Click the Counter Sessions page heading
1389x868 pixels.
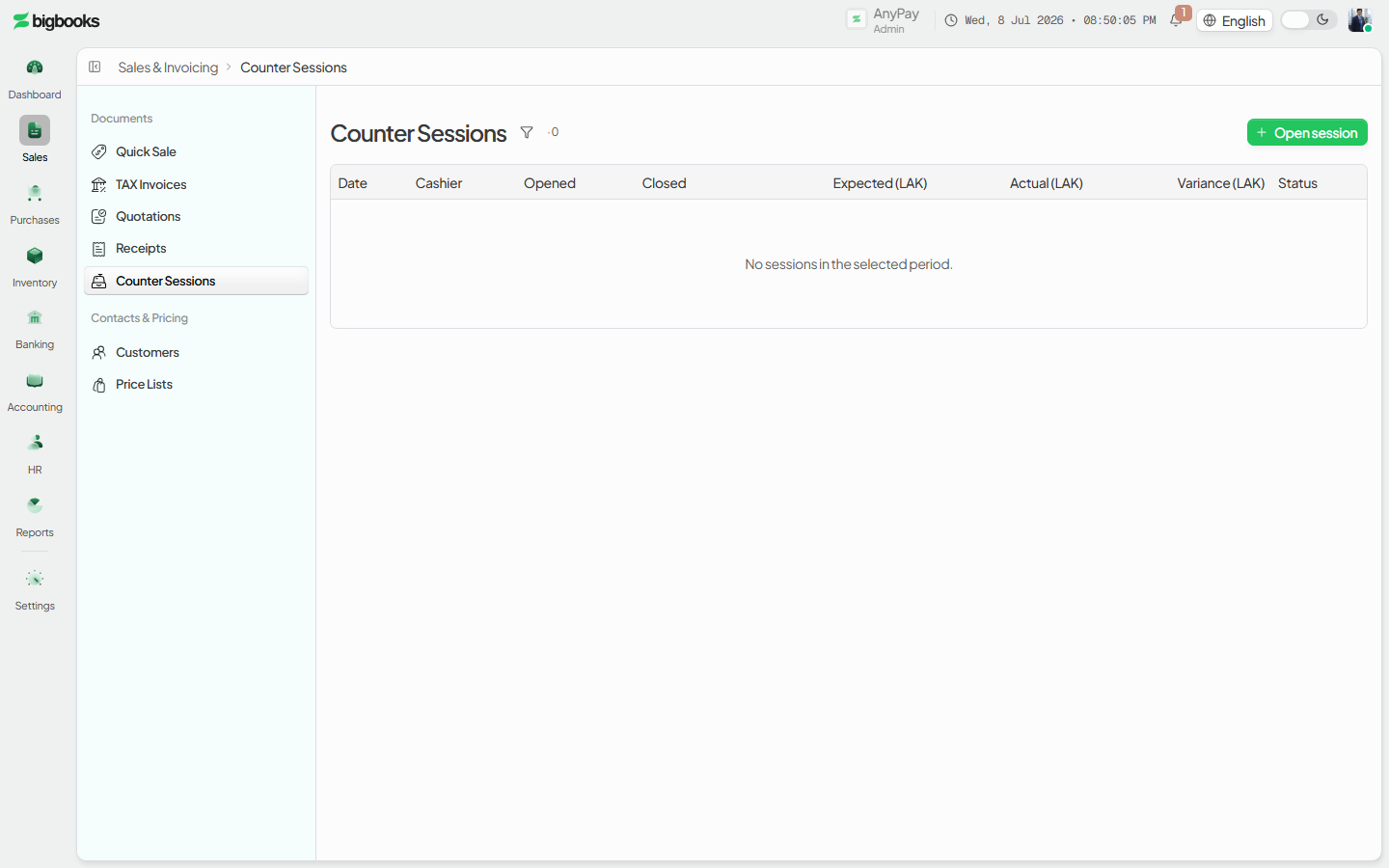[x=419, y=133]
